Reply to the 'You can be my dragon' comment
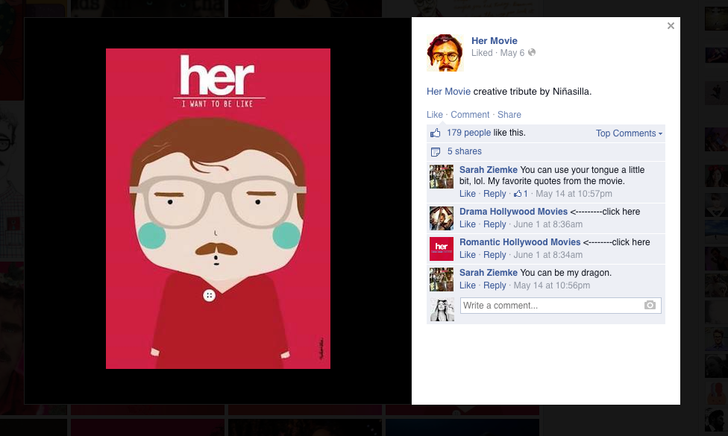The width and height of the screenshot is (728, 436). [494, 286]
